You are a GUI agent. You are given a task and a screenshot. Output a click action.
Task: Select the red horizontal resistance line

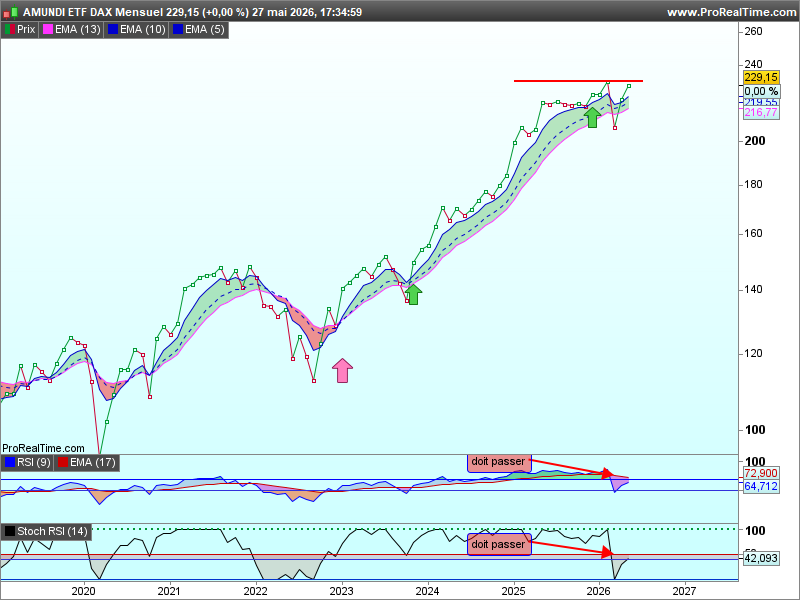578,81
